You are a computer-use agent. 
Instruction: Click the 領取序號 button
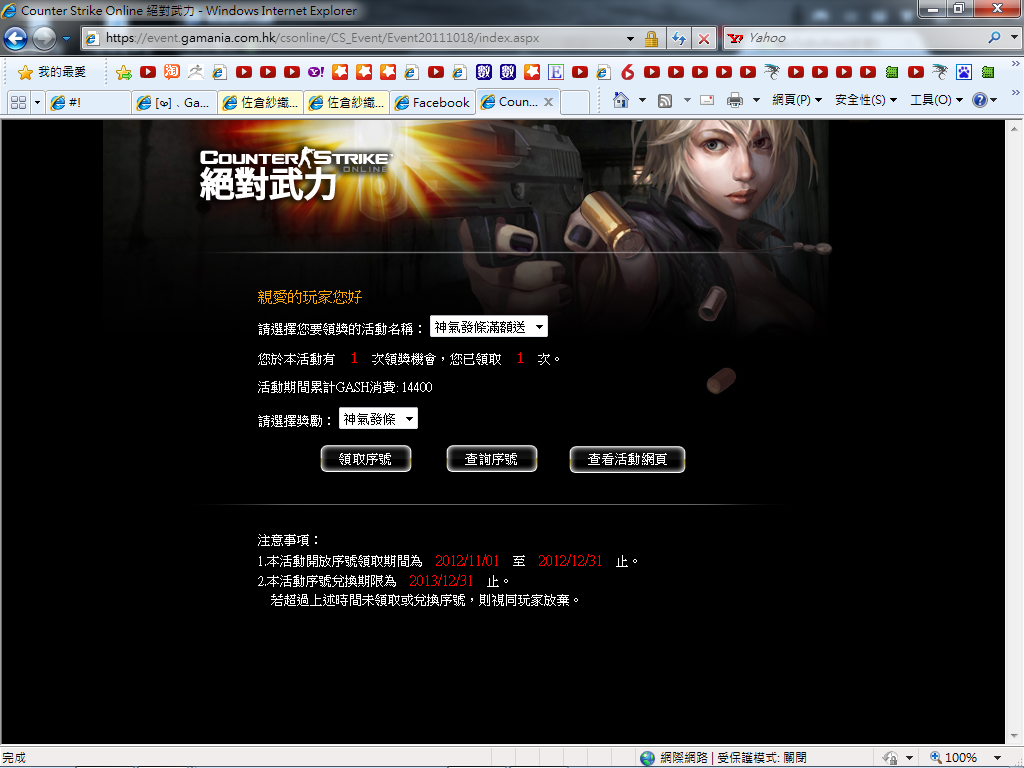(x=366, y=459)
